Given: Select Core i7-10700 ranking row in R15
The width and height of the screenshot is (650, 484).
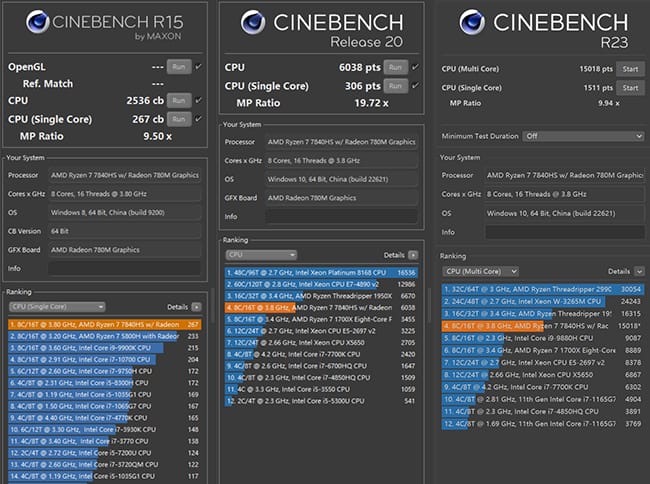Looking at the screenshot, I should 104,359.
